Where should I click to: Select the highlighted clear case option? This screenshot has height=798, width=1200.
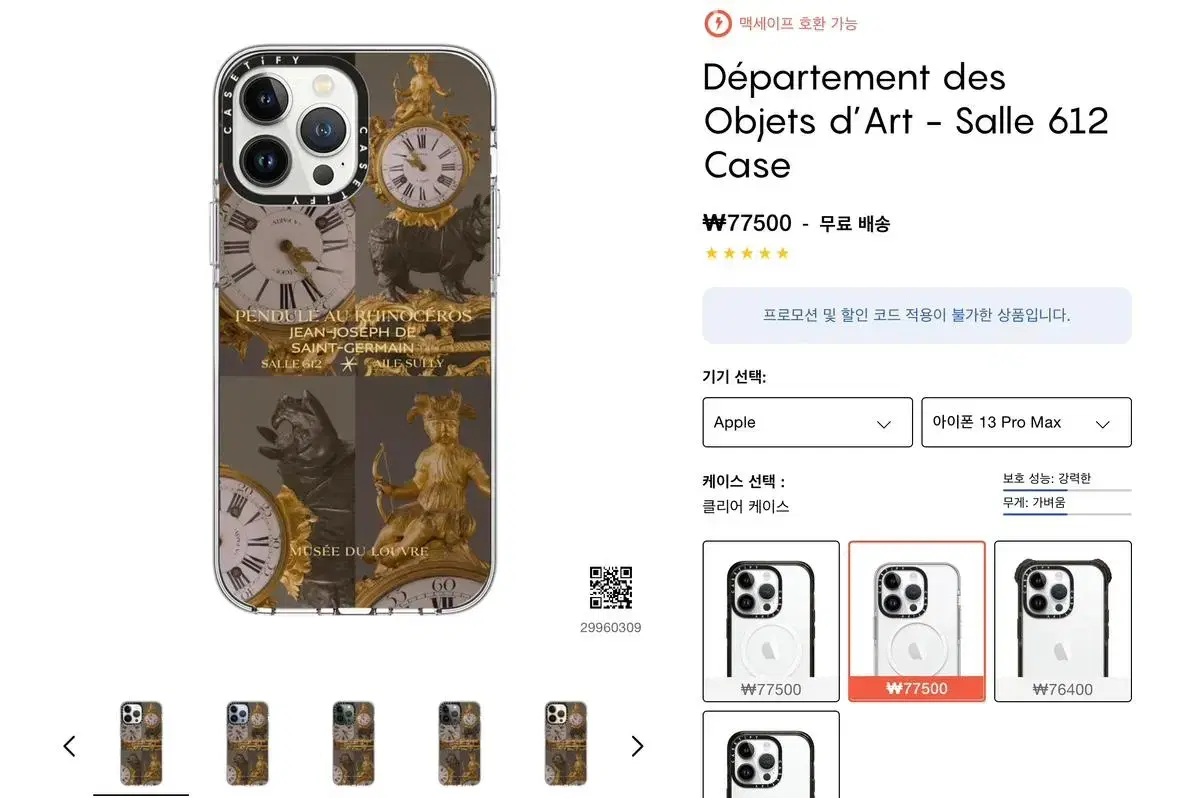(917, 621)
